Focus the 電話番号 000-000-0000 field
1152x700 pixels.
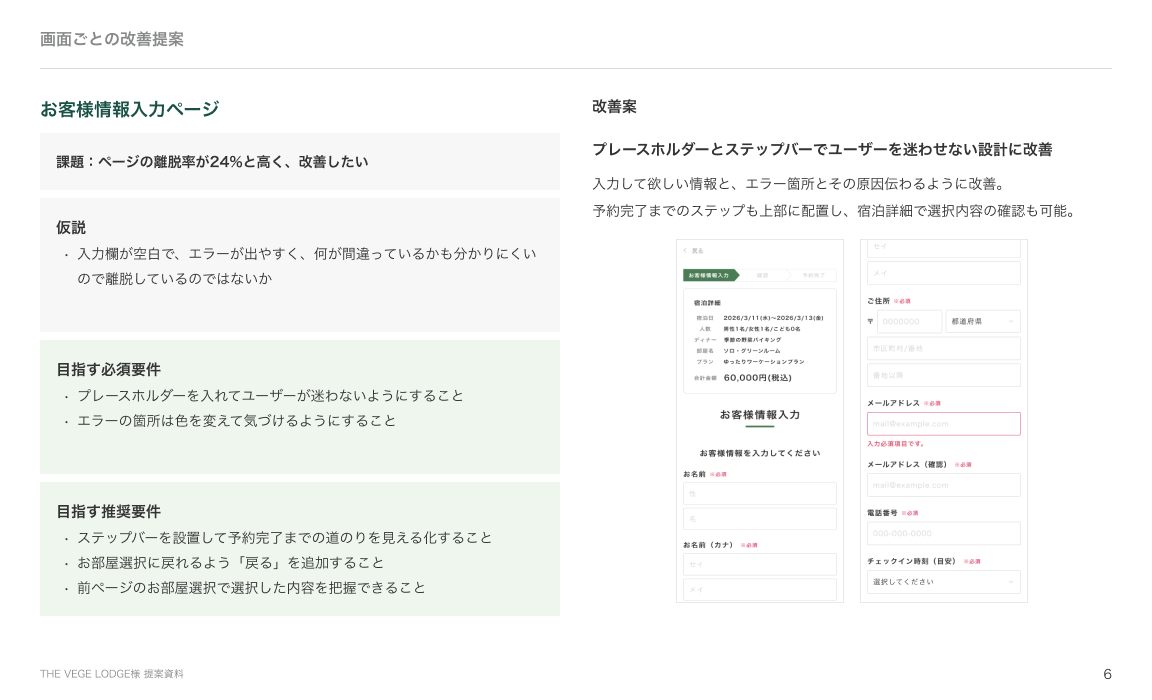click(x=943, y=533)
